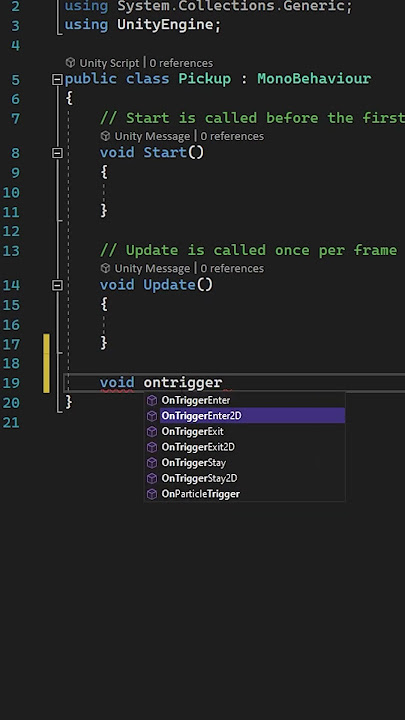Collapse the Pickup class block

[x=57, y=80]
